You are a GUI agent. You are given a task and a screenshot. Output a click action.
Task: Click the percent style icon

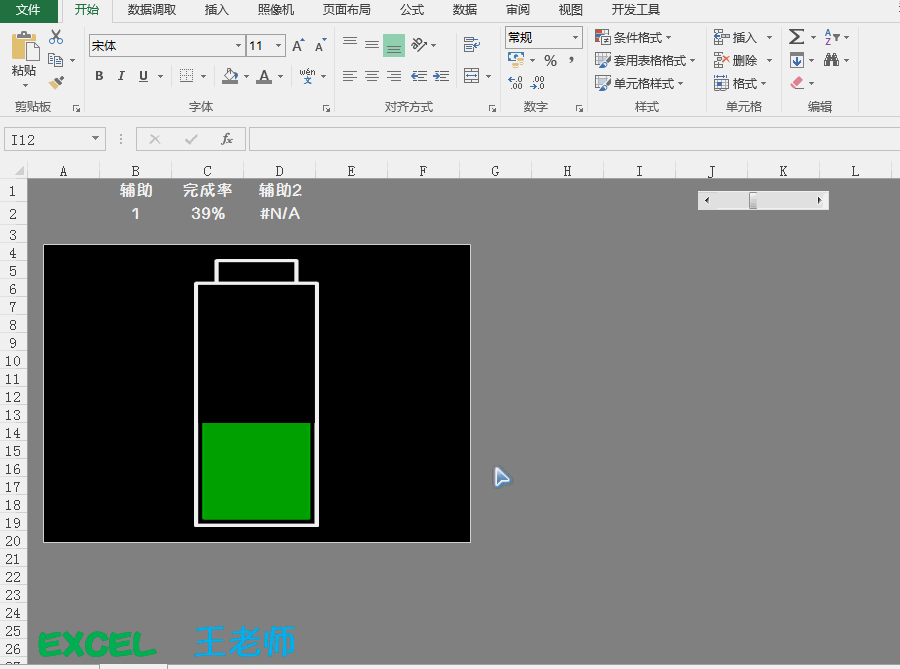click(x=550, y=61)
